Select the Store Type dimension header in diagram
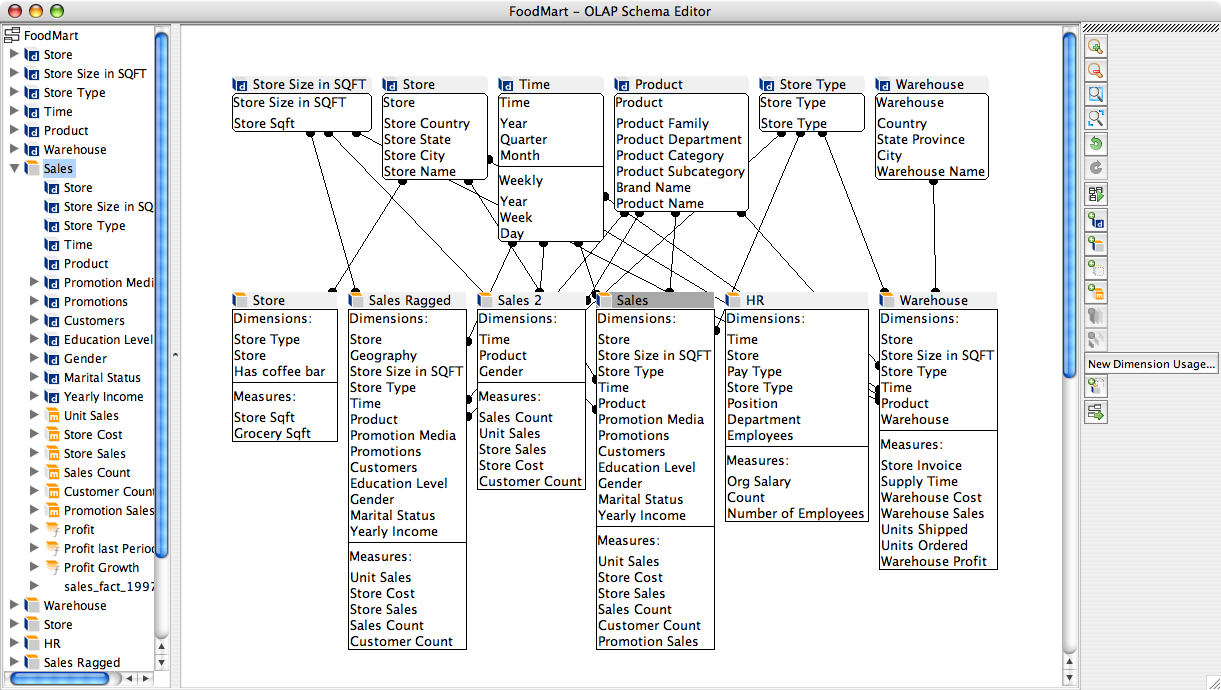The width and height of the screenshot is (1221, 690). click(812, 85)
